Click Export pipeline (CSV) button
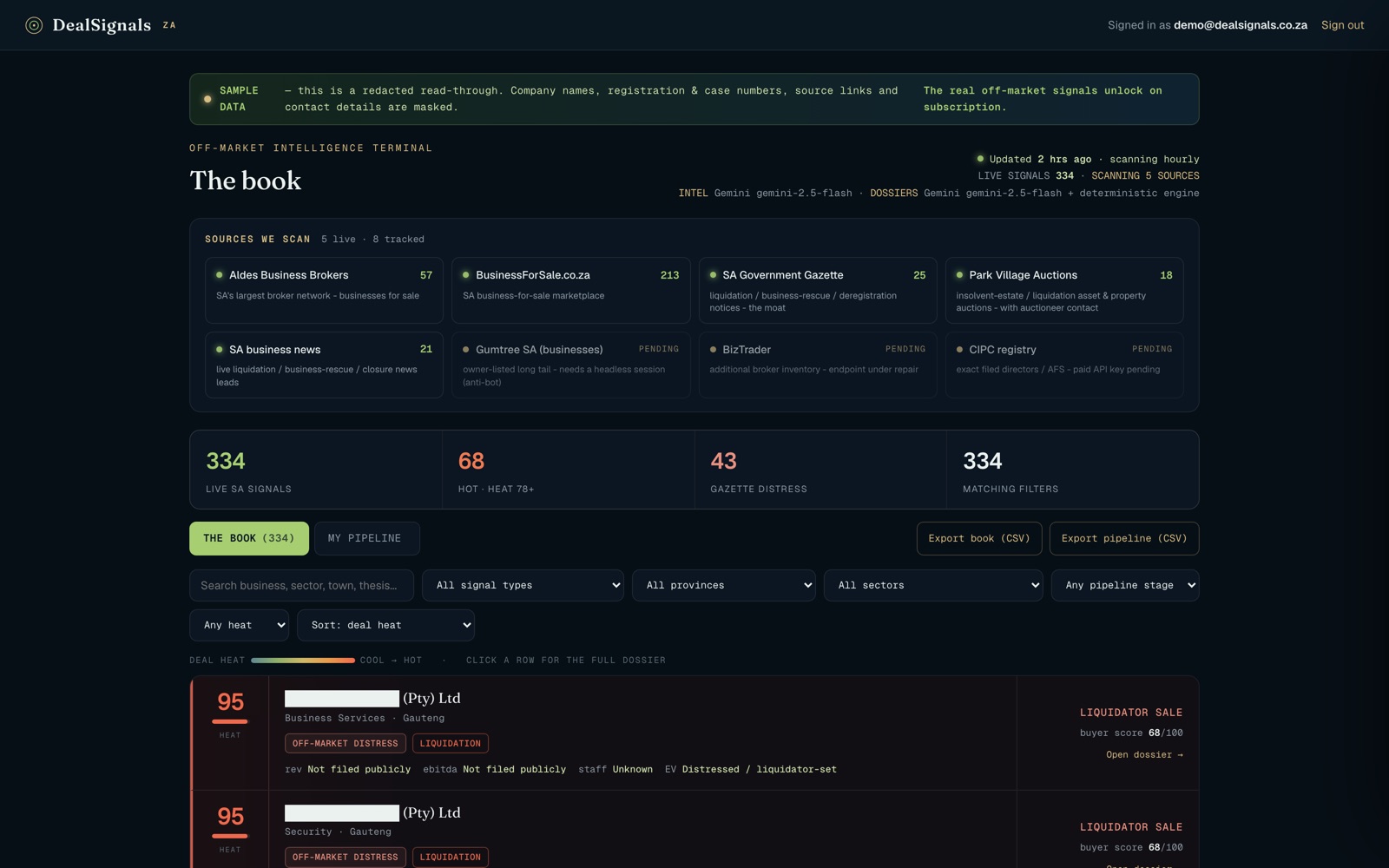Screen dimensions: 1389x868 pyautogui.click(x=1124, y=538)
